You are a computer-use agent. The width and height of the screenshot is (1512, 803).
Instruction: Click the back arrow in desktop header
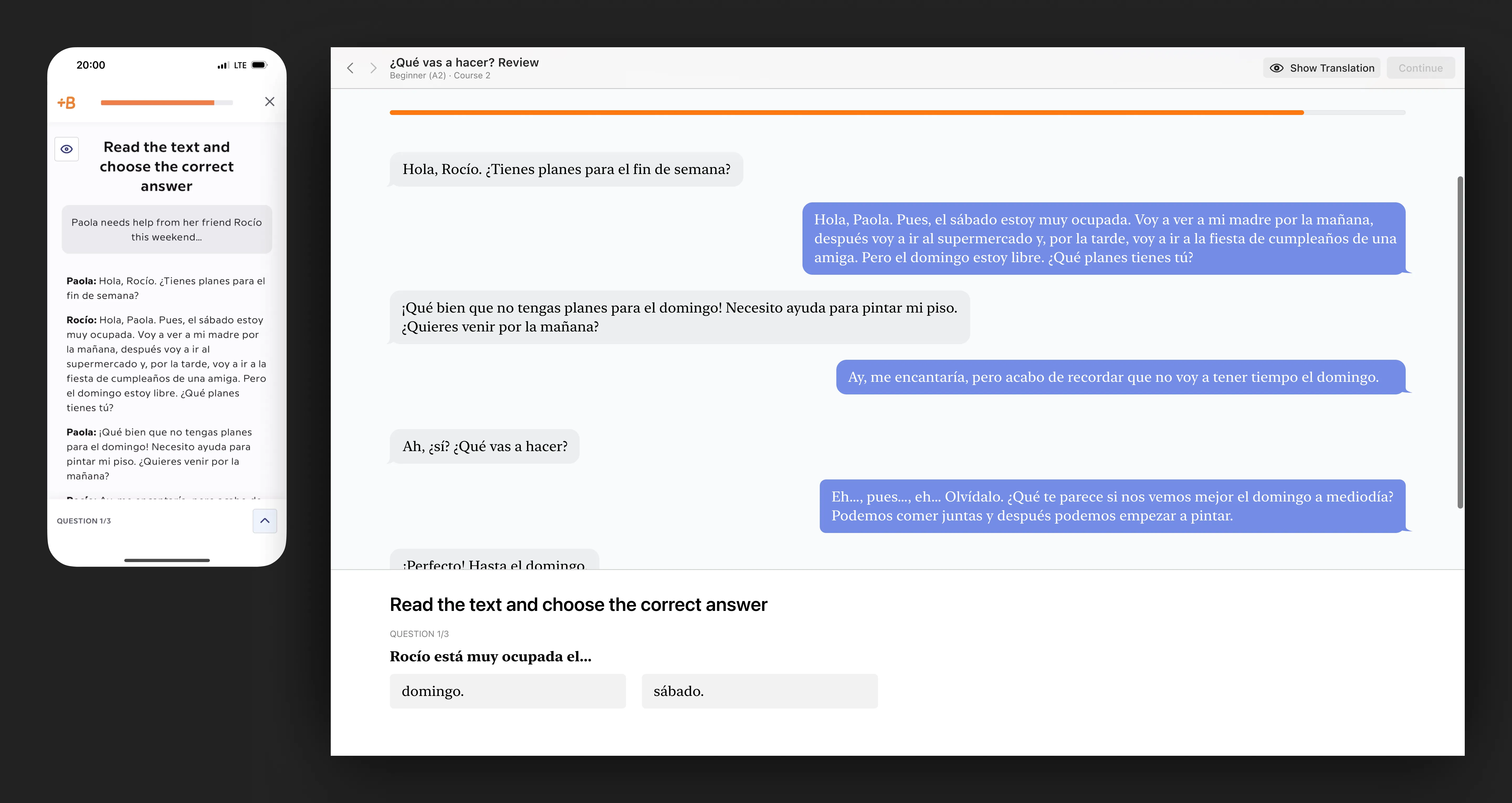(350, 68)
